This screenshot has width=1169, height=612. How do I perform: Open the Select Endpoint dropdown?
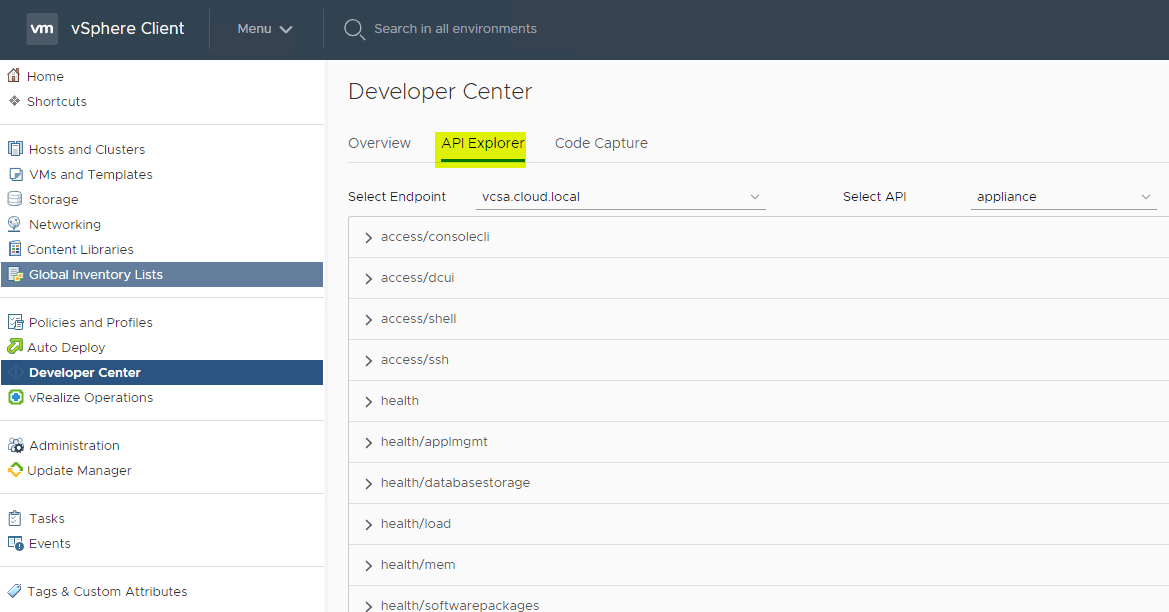tap(620, 197)
